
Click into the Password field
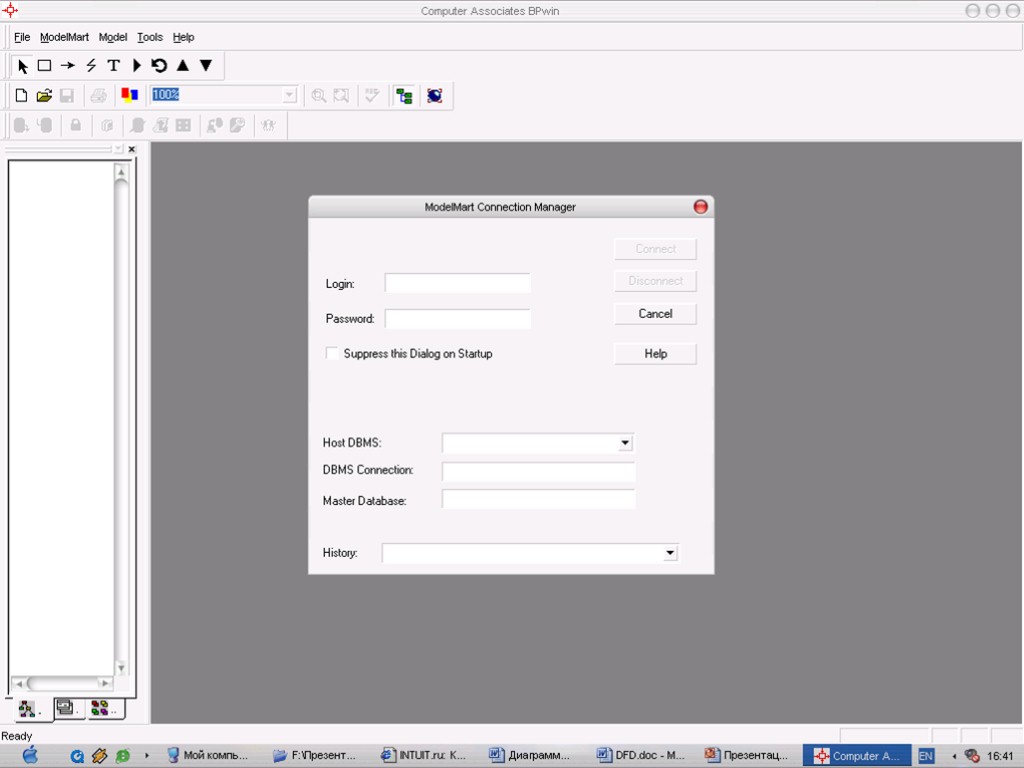(x=457, y=319)
